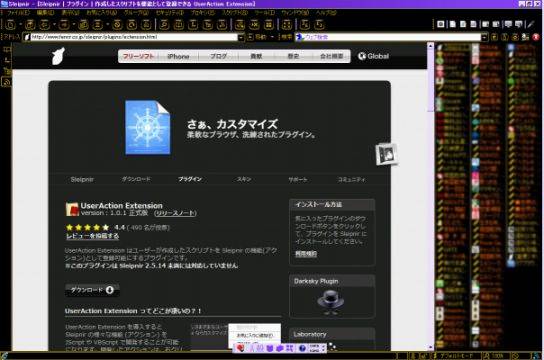The height and width of the screenshot is (360, 544).
Task: Click the 100% zoom indicator in status bar
Action: [494, 356]
